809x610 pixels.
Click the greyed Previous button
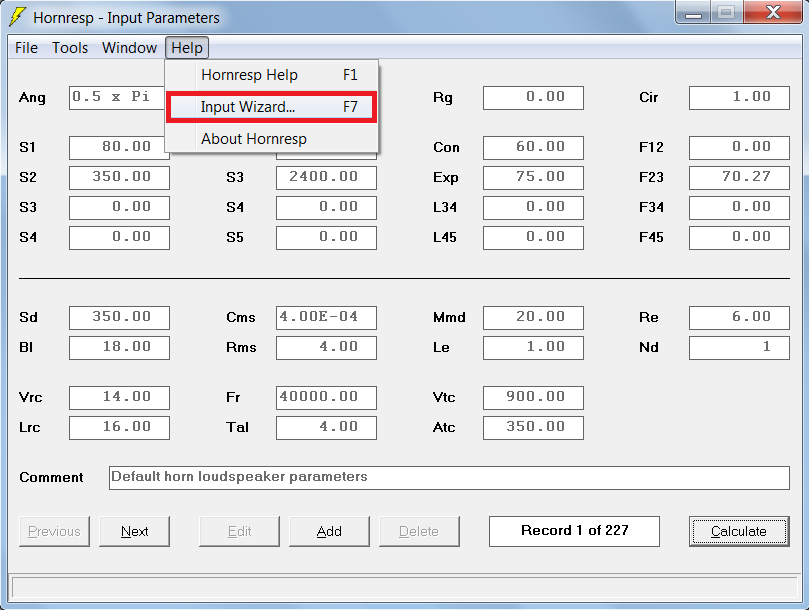click(x=54, y=531)
